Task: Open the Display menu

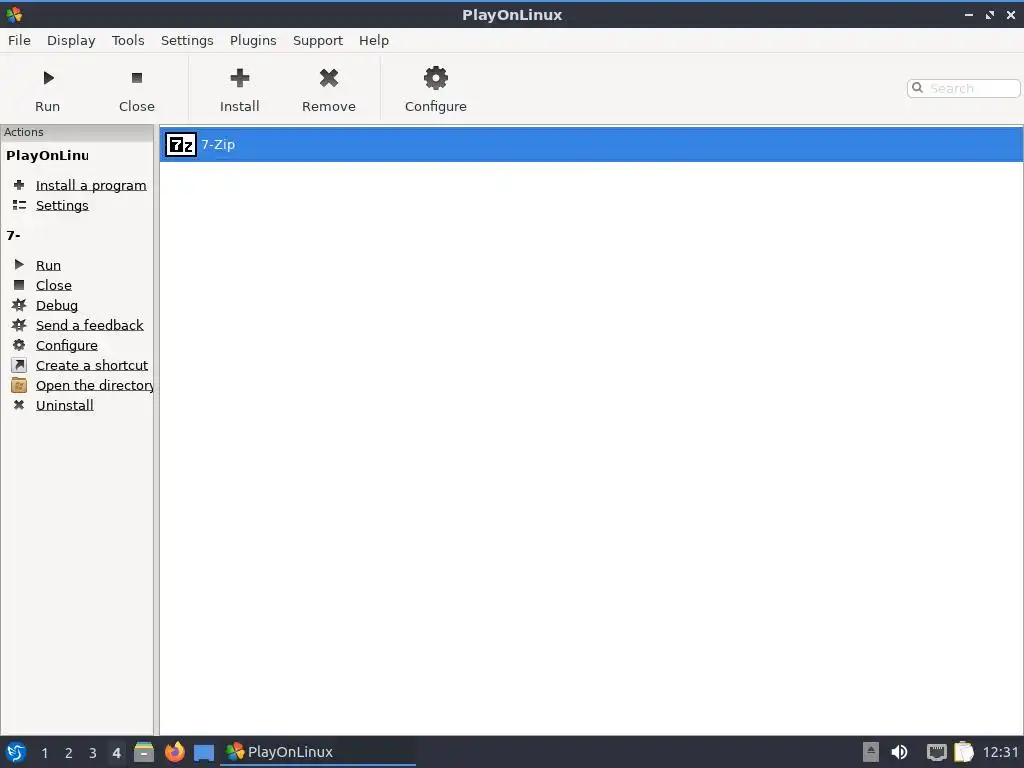Action: click(x=71, y=40)
